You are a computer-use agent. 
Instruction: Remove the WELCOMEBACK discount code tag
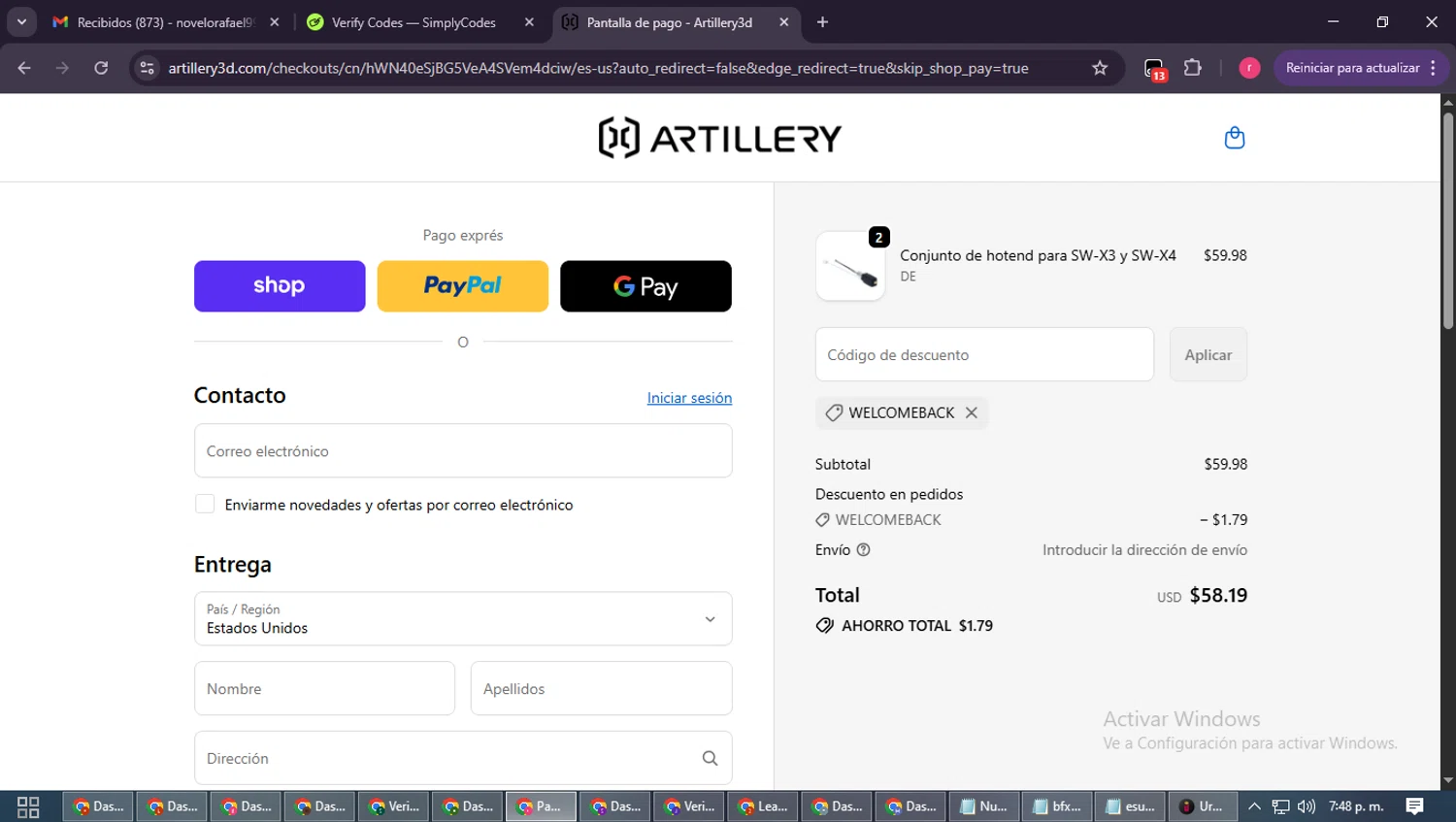point(972,412)
